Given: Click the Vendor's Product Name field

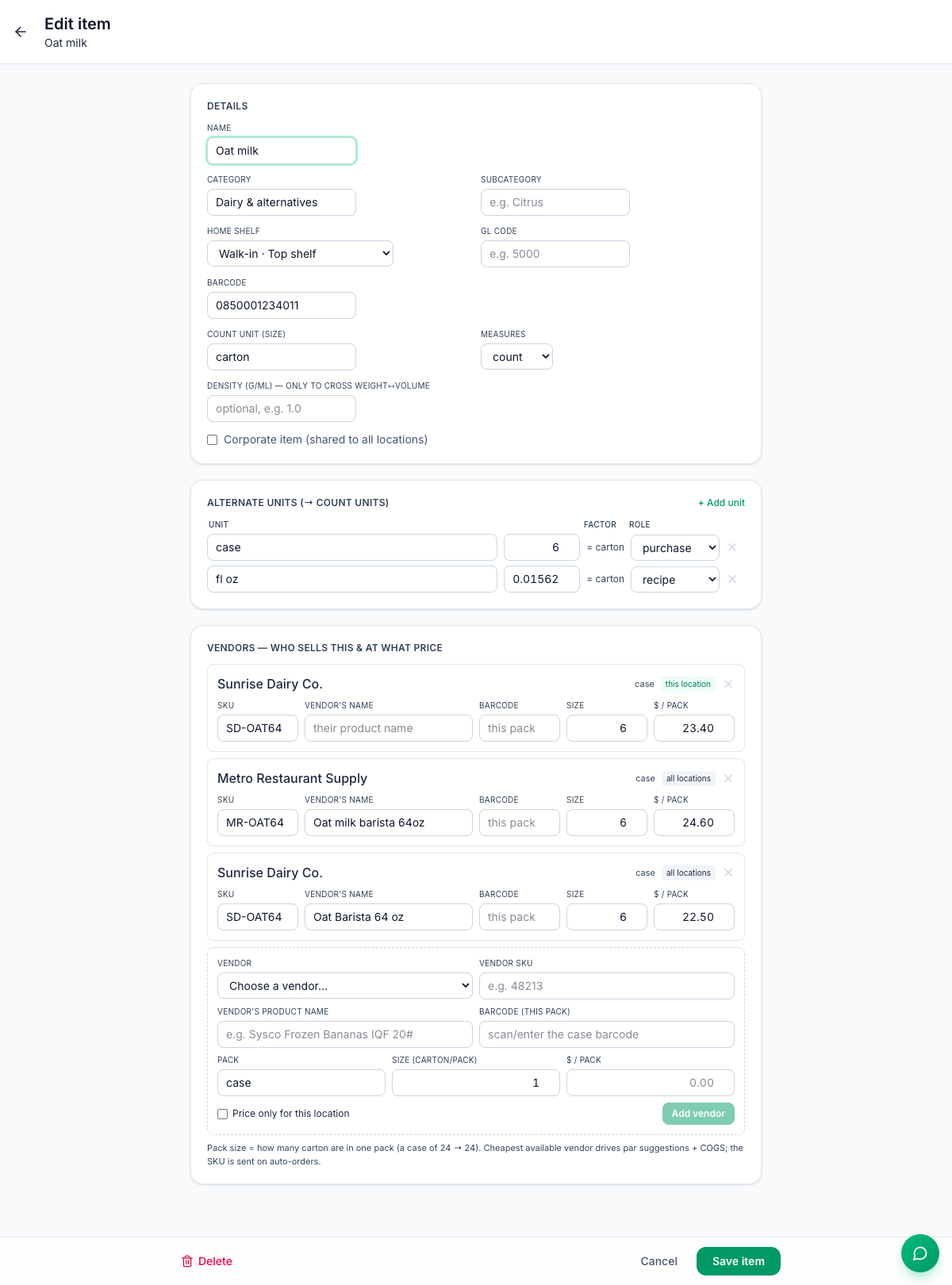Looking at the screenshot, I should (345, 1034).
